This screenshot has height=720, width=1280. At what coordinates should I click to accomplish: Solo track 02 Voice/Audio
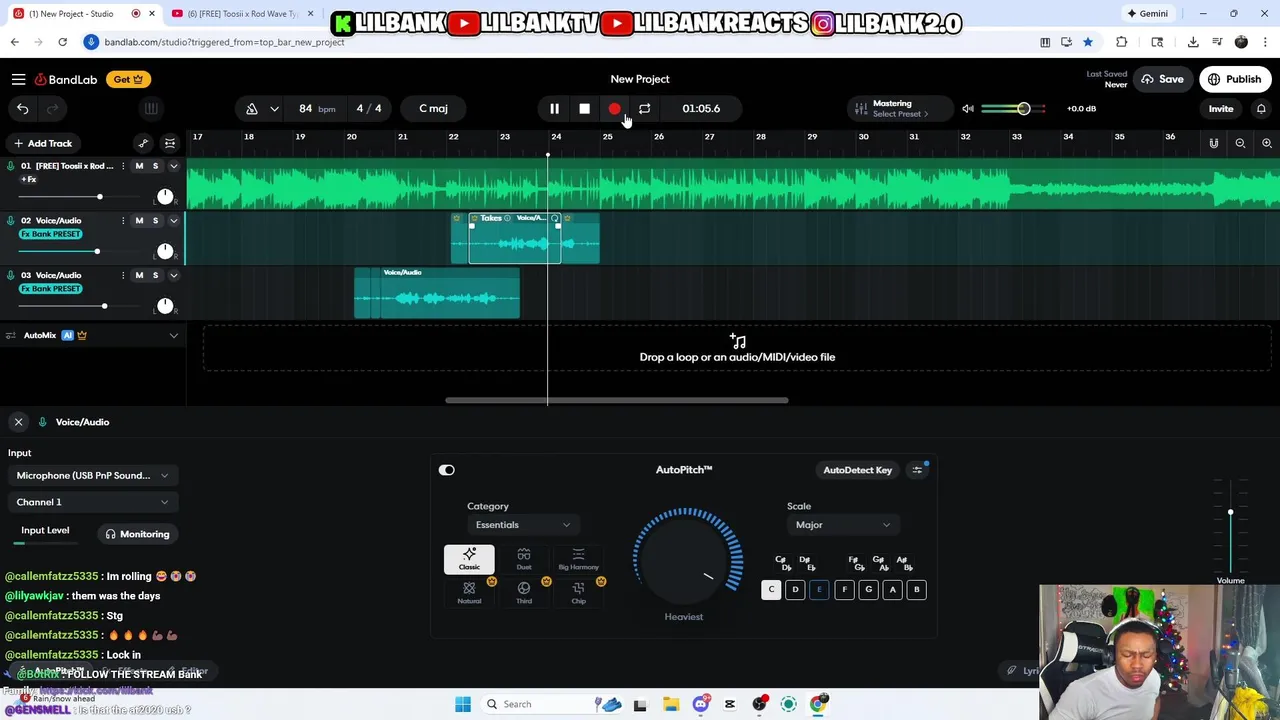click(155, 220)
